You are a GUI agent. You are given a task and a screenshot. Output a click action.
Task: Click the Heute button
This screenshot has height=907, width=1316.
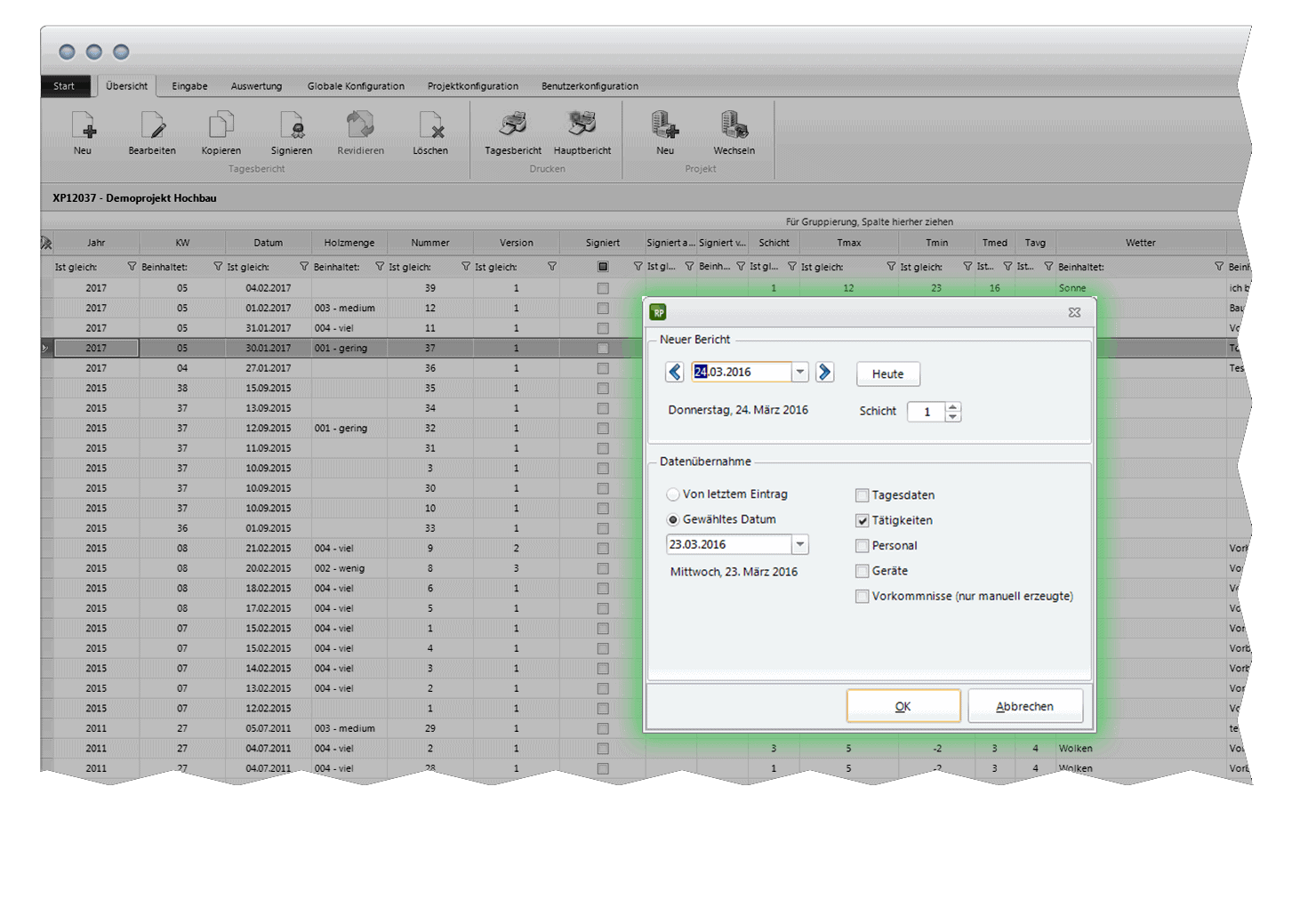click(x=888, y=373)
